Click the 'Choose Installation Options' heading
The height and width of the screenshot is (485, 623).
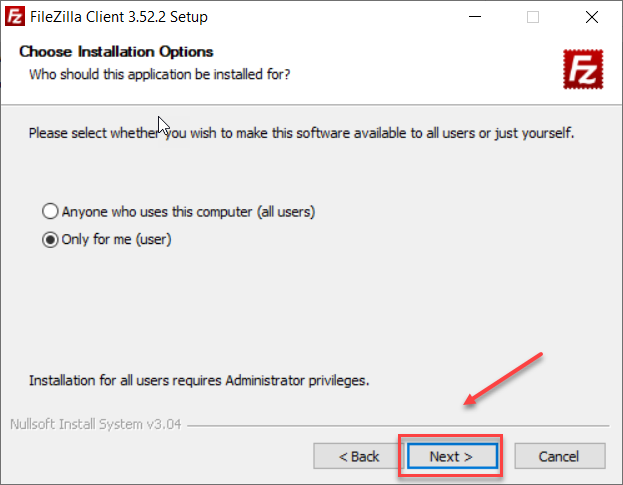tap(116, 51)
